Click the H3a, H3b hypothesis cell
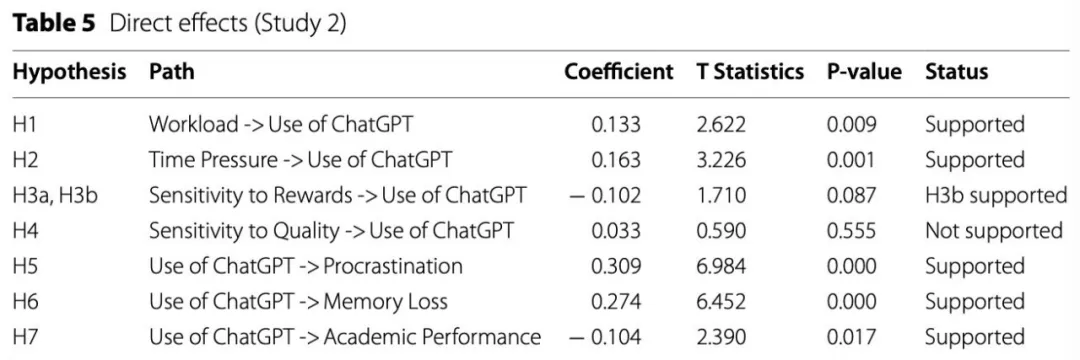Screen dimensions: 1080x360 click(x=55, y=195)
